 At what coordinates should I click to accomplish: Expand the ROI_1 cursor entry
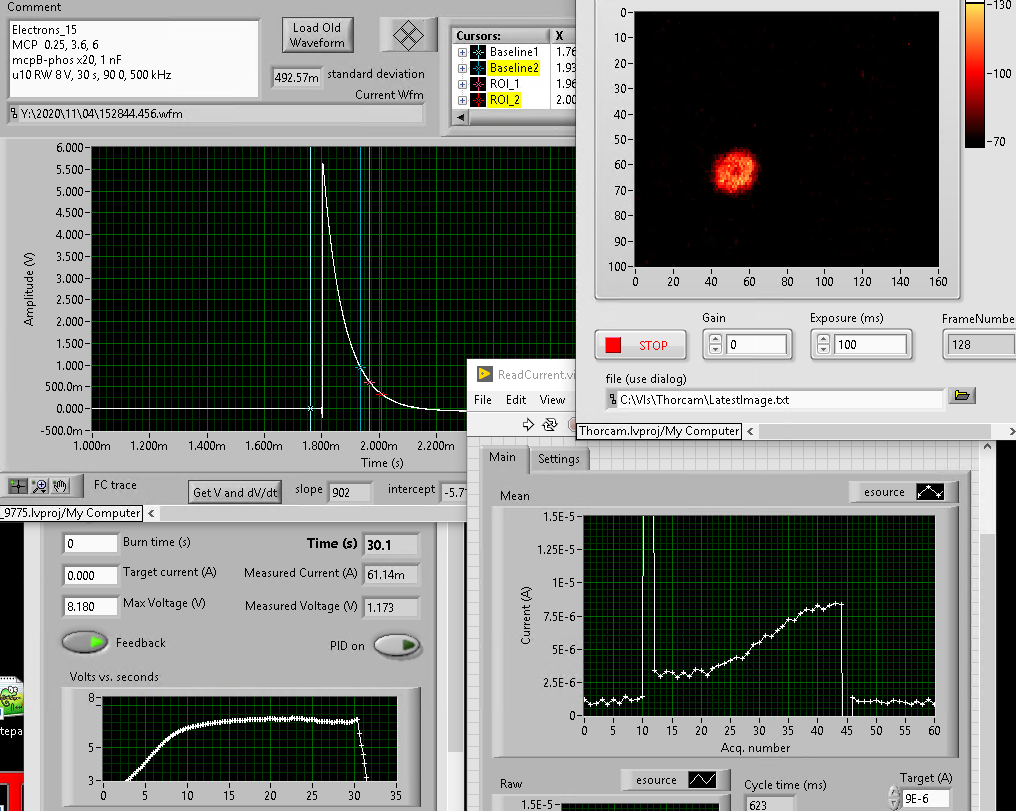[x=462, y=84]
